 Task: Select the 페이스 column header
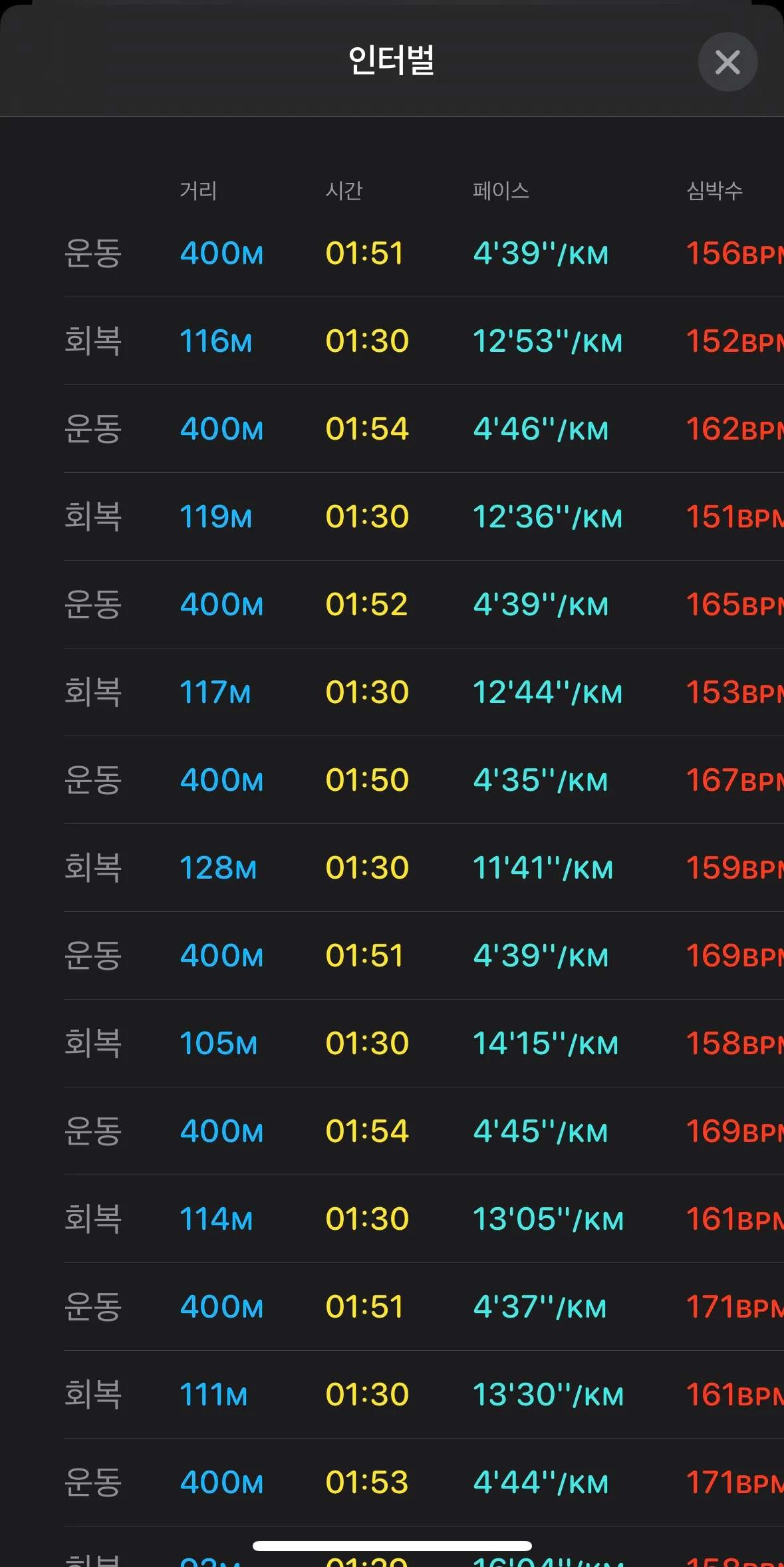tap(501, 191)
